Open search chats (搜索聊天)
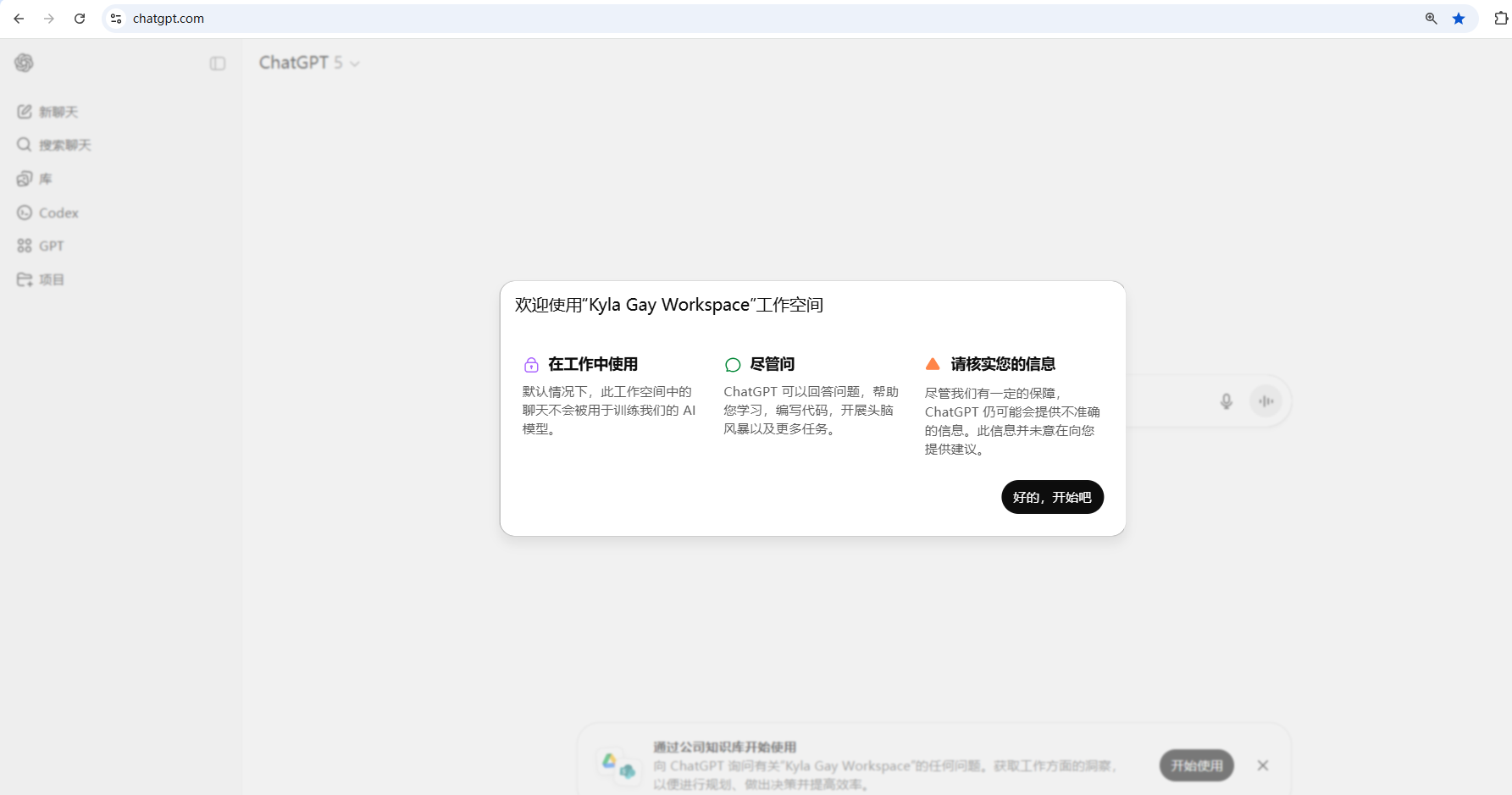 pos(54,145)
